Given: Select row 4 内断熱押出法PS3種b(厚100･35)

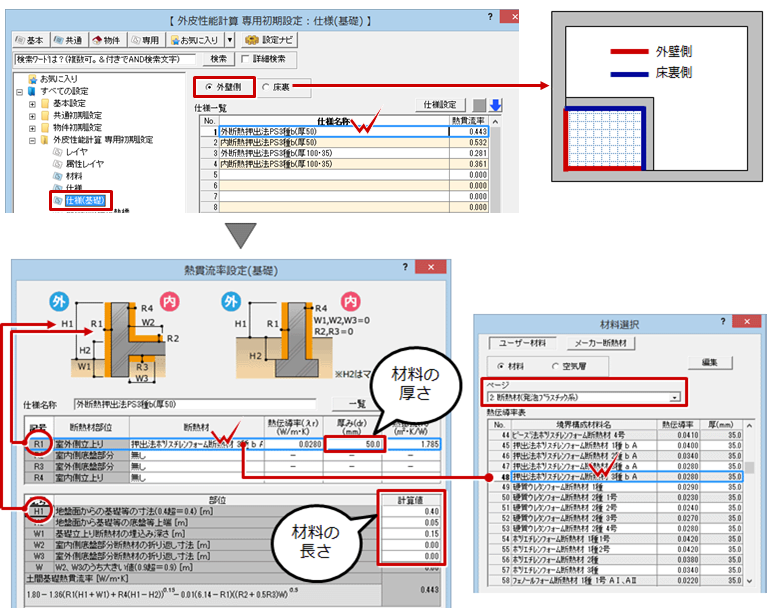Looking at the screenshot, I should coord(344,164).
